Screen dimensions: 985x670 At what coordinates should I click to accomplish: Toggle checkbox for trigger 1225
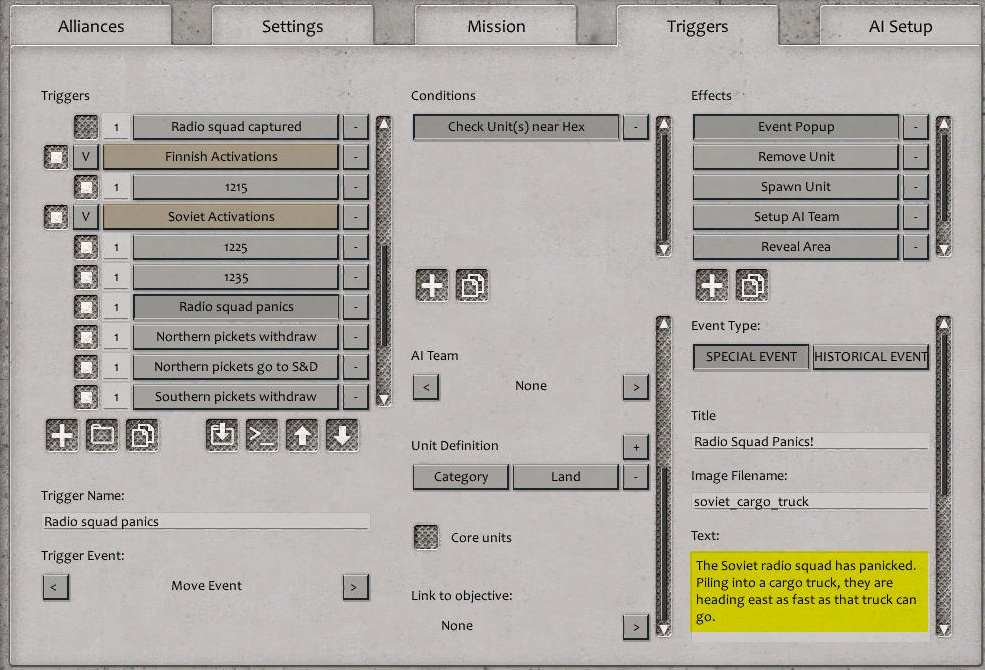[x=86, y=247]
